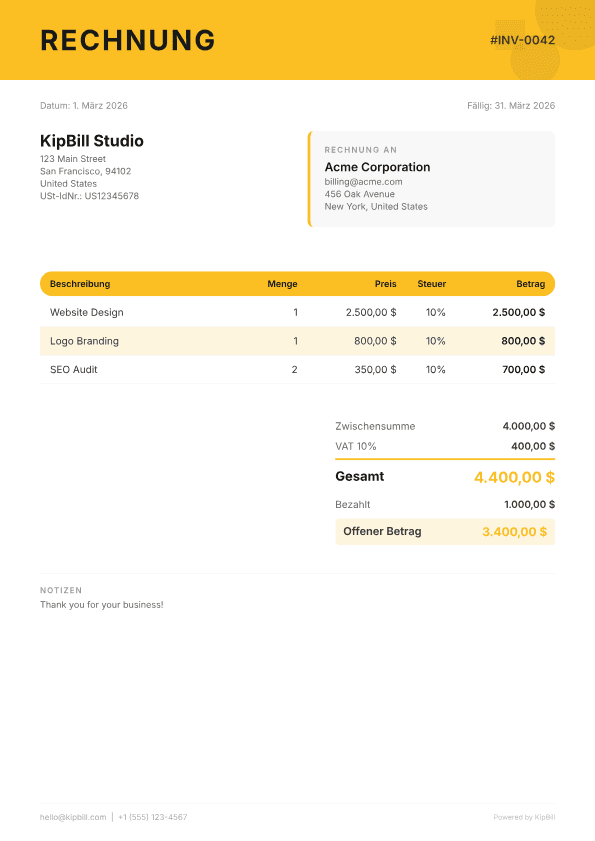Image resolution: width=595 pixels, height=841 pixels.
Task: Click the SEO Audit 10% tax cell
Action: 436,370
